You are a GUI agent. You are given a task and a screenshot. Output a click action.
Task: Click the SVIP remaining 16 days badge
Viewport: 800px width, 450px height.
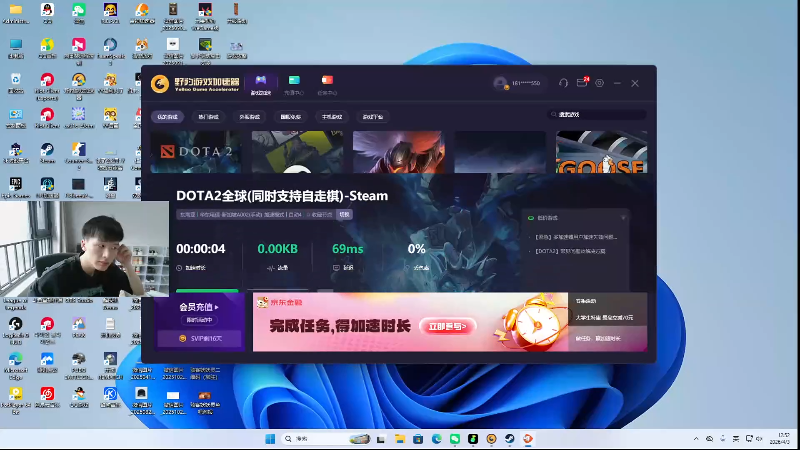tap(200, 338)
